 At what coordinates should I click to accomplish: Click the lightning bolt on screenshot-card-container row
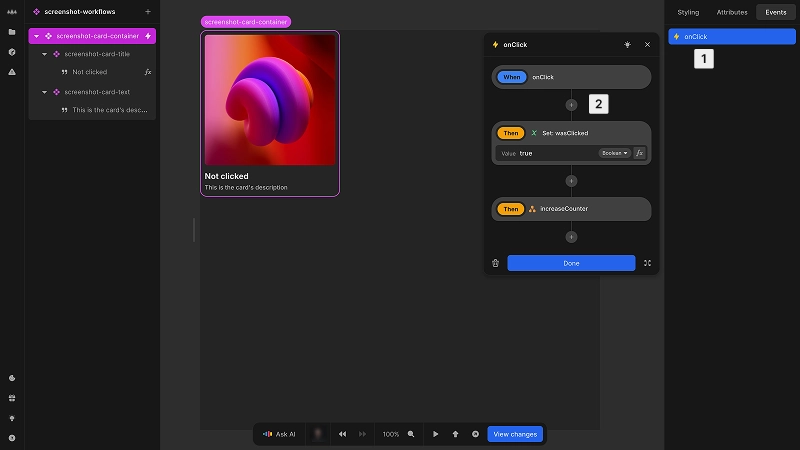tap(148, 36)
